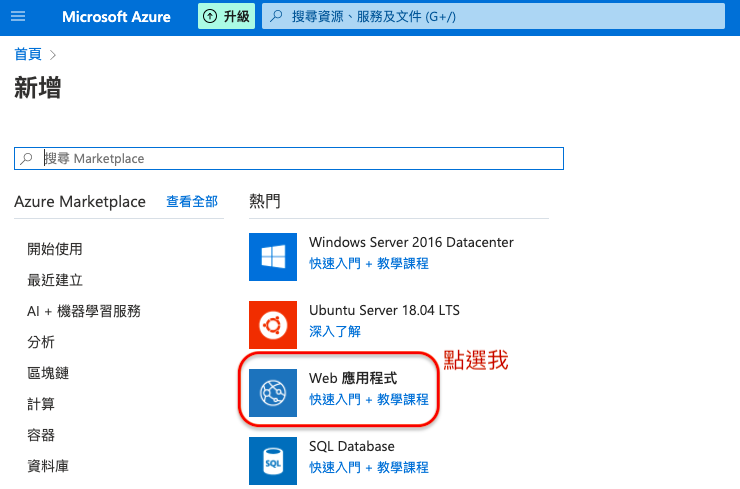Open SQL Database 快速入門 + 教學課程 link
The height and width of the screenshot is (489, 740).
tap(369, 467)
